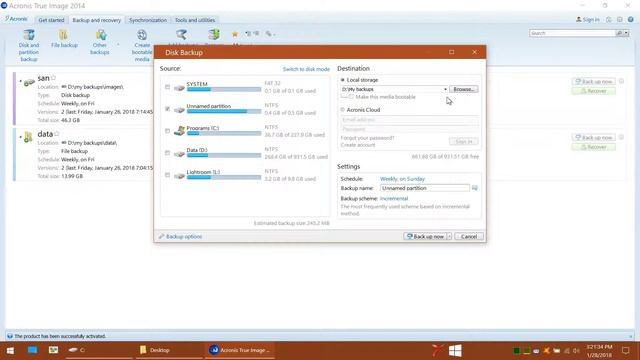
Task: Click the SYSTEM partition usage bar
Action: click(224, 89)
